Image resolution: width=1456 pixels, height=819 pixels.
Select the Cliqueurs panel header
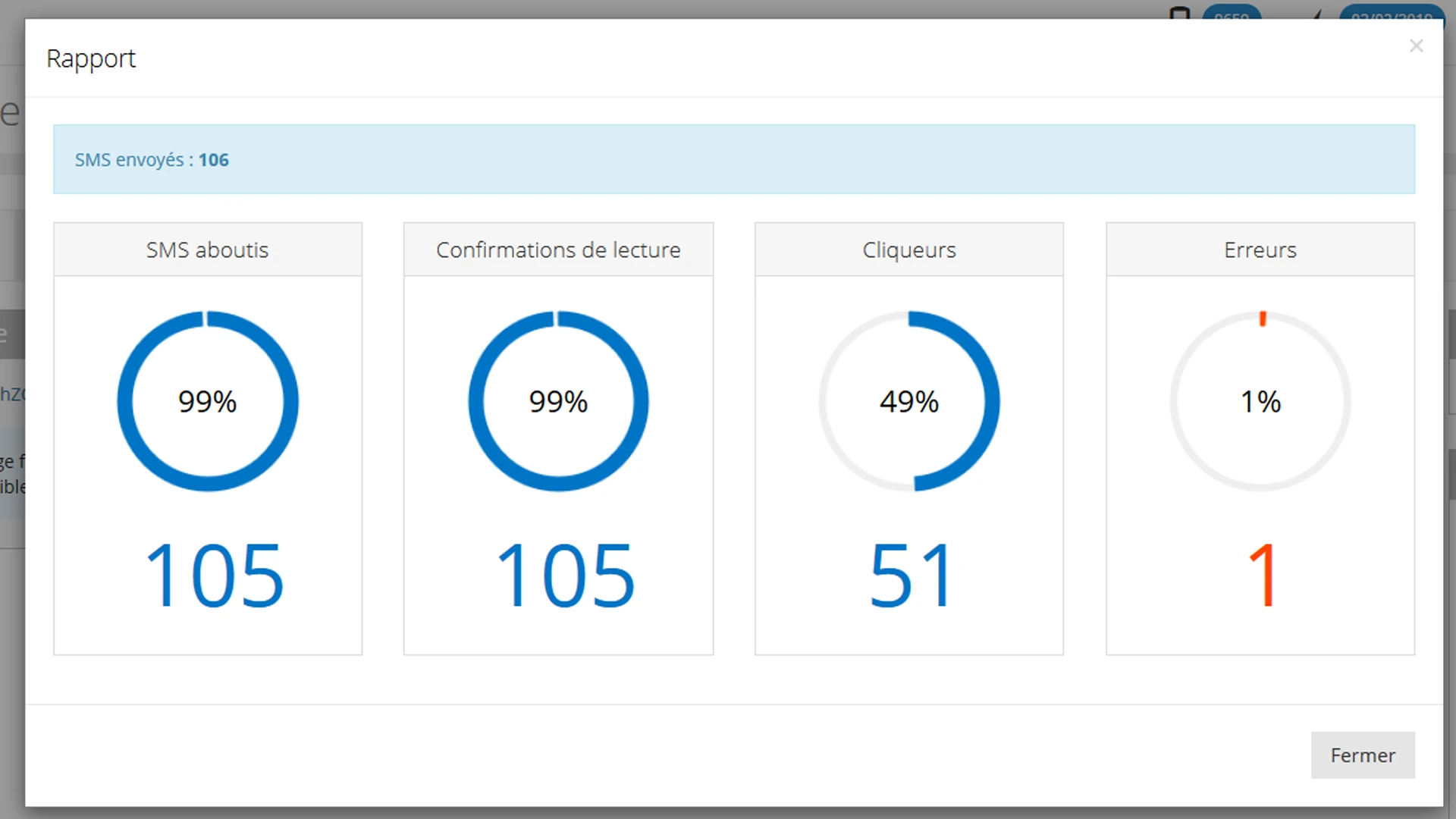(x=908, y=250)
